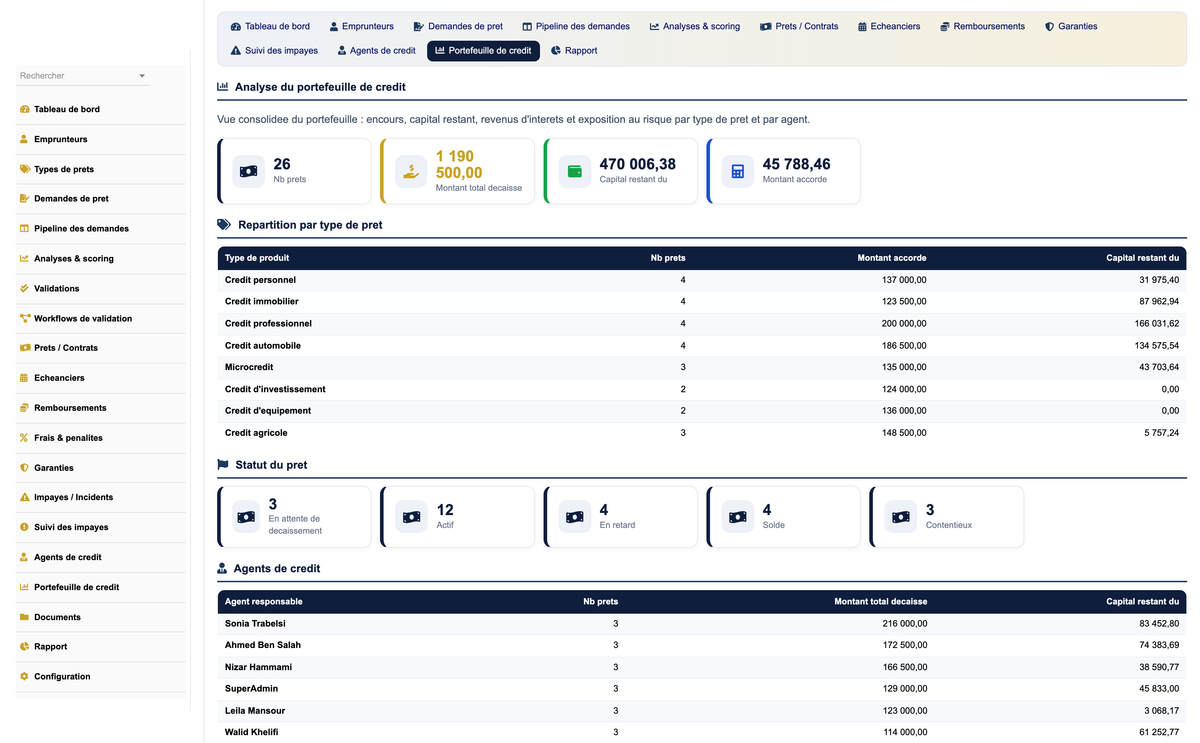Click the En retard status card

pyautogui.click(x=620, y=517)
